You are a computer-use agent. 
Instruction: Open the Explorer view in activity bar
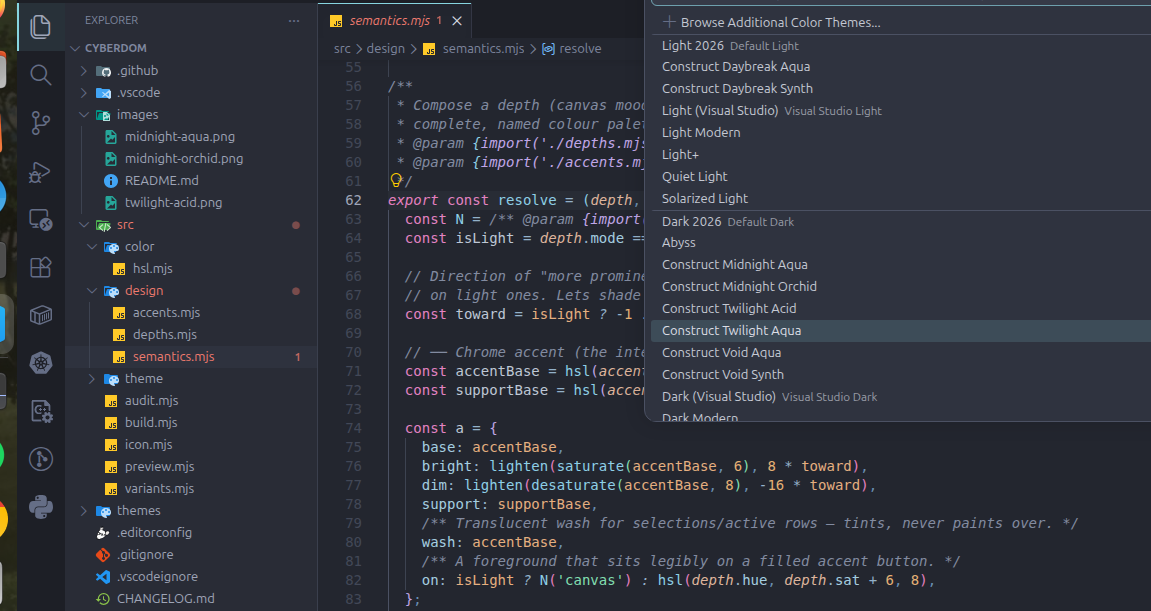pyautogui.click(x=40, y=27)
